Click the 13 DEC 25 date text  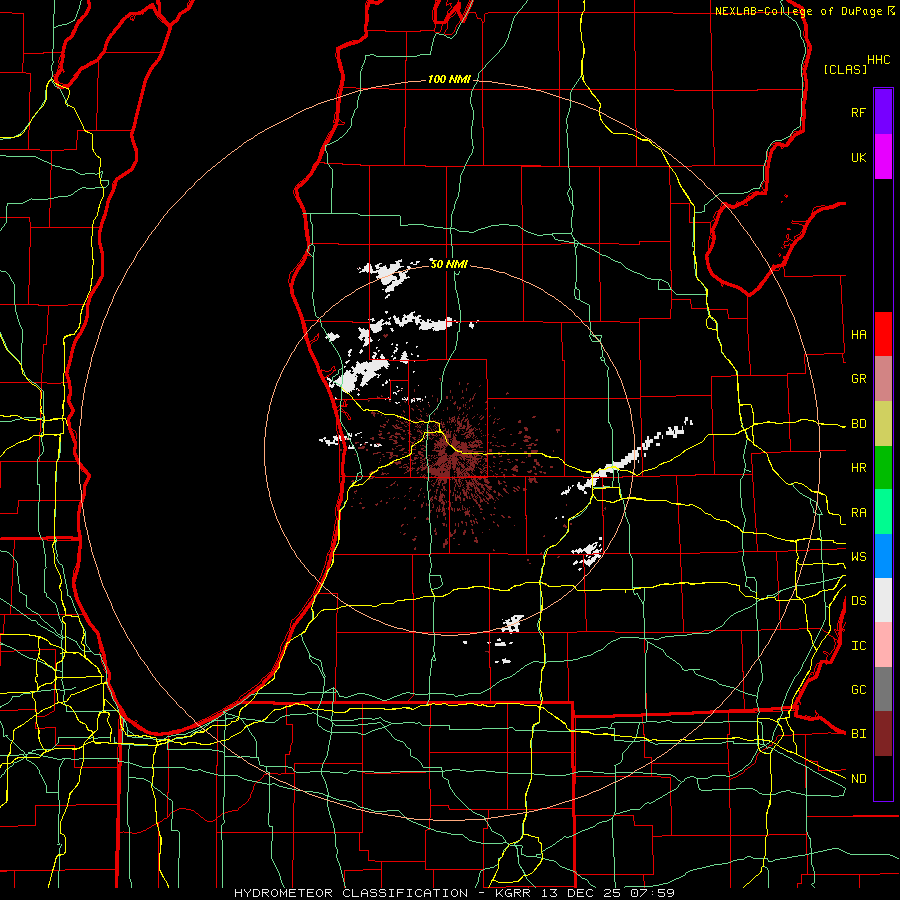[x=585, y=893]
